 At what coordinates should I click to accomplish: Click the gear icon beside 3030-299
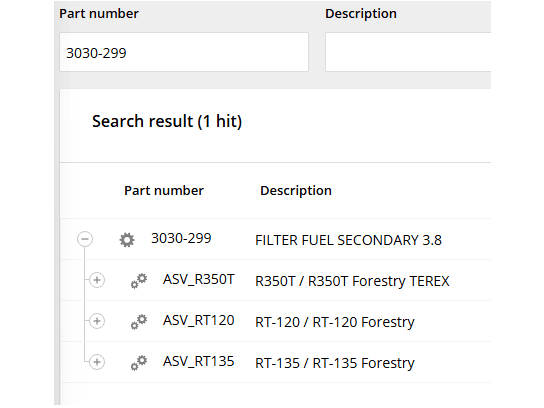coord(127,240)
